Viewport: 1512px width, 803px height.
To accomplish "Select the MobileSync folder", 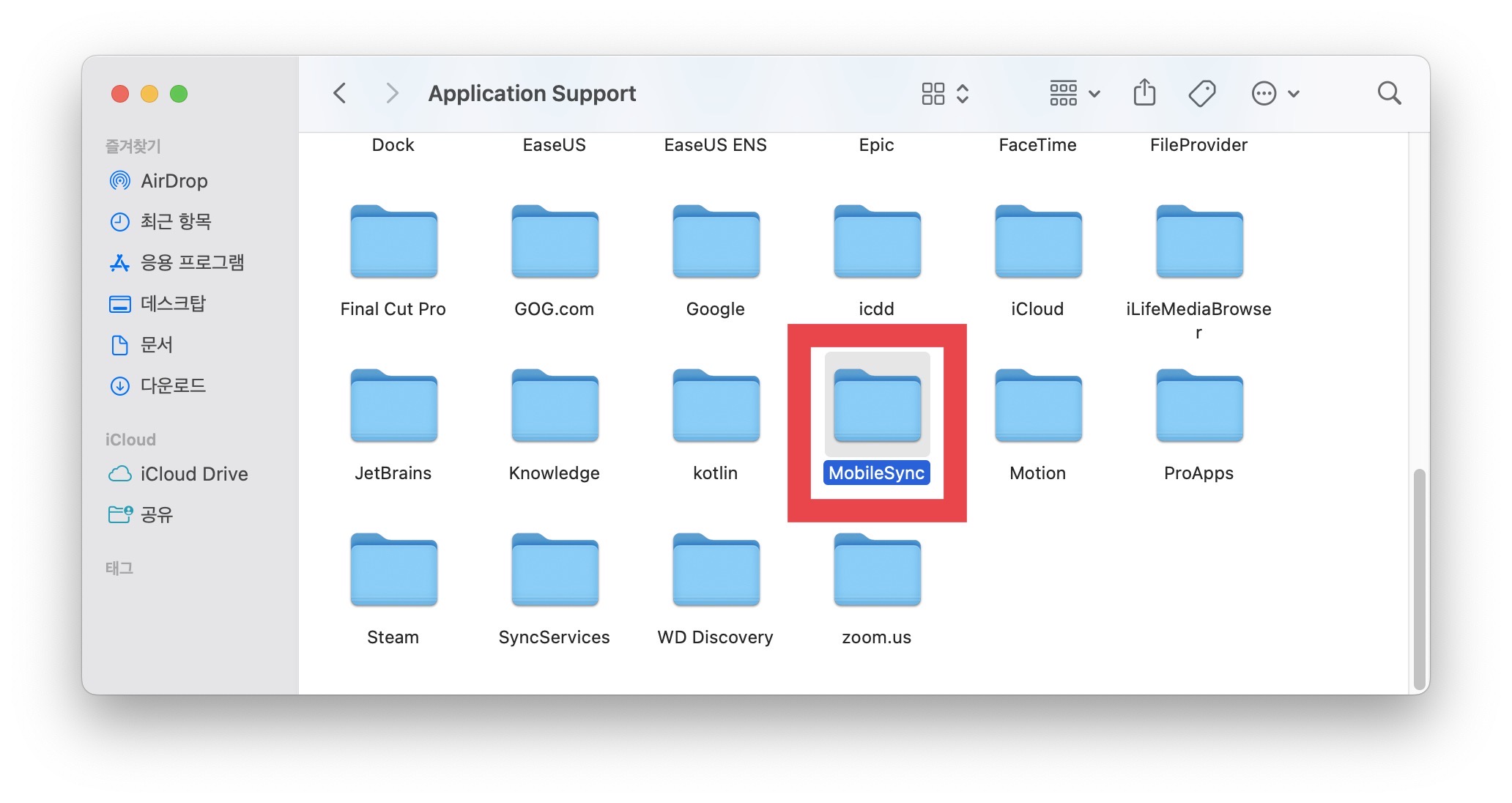I will point(877,407).
